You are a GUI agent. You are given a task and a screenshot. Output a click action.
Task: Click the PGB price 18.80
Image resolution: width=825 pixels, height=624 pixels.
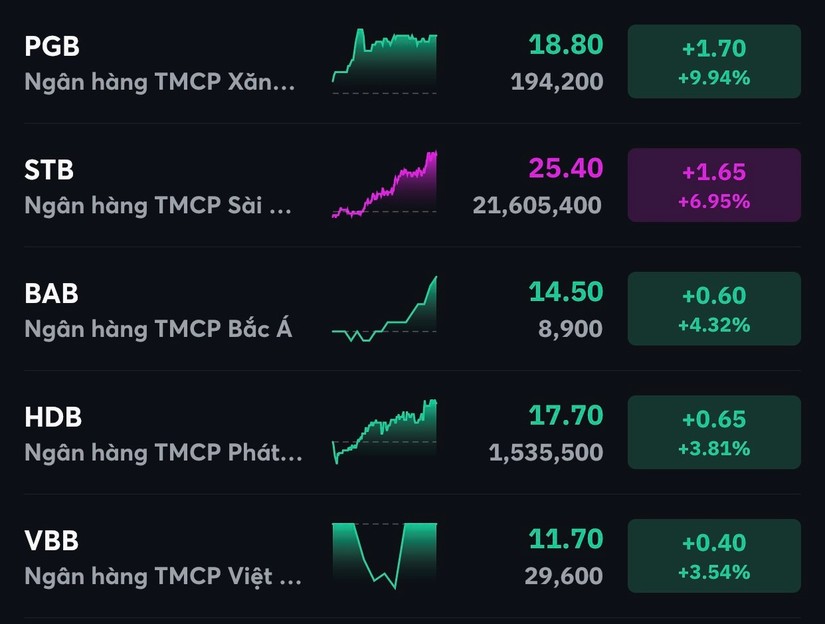pos(566,45)
